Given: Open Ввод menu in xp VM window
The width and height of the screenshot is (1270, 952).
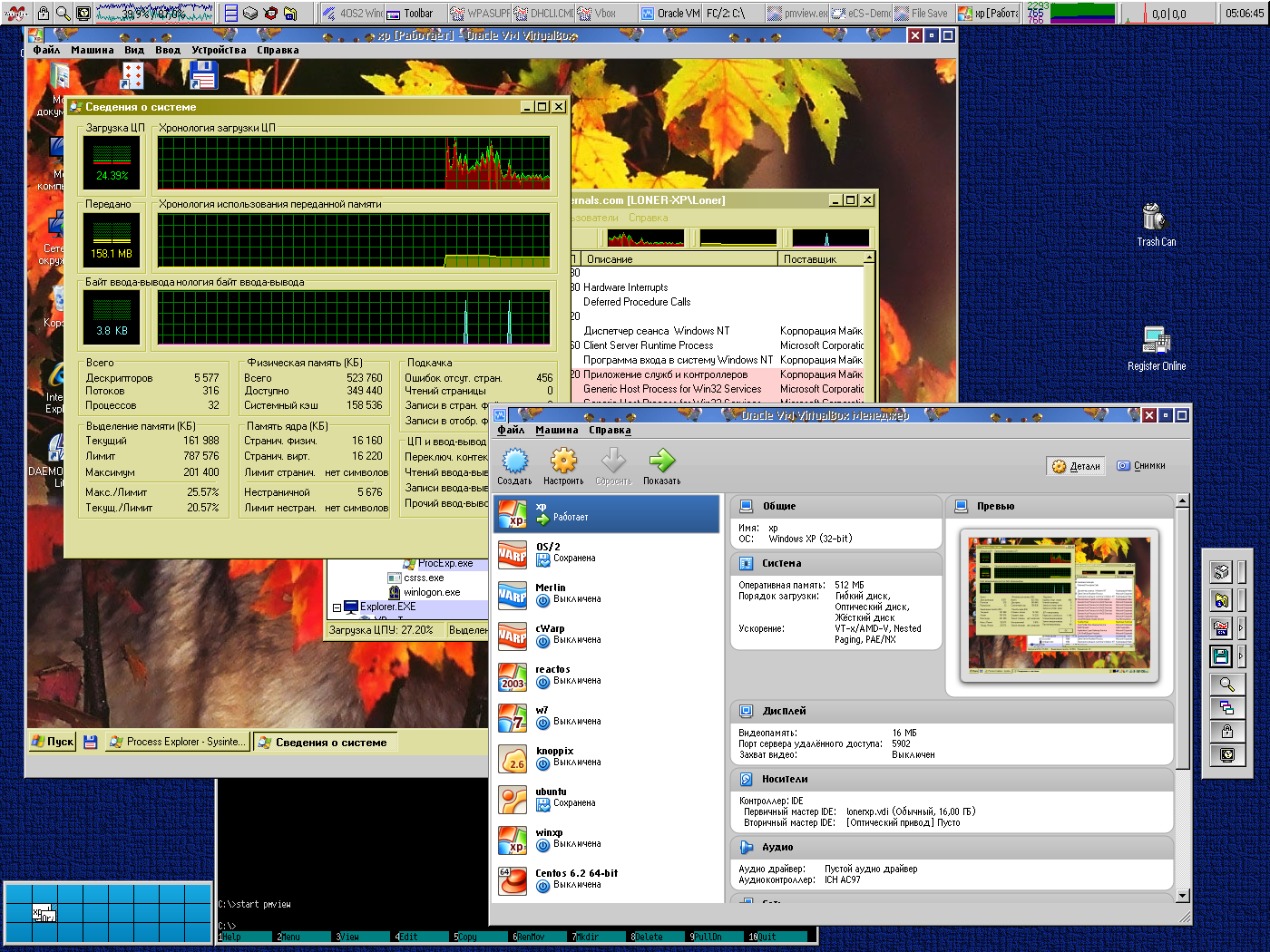Looking at the screenshot, I should [168, 50].
